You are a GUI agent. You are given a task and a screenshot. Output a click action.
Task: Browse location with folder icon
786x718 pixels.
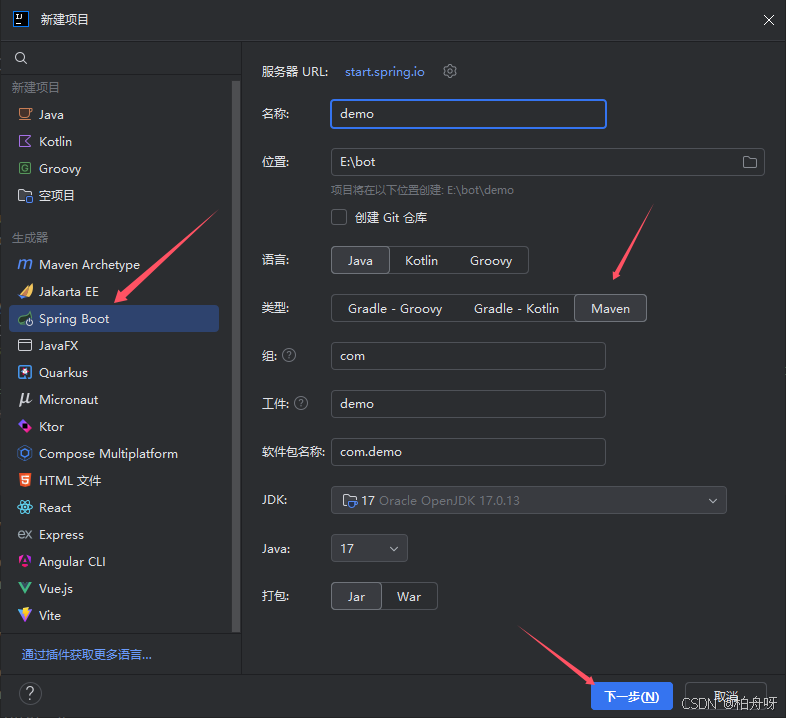[749, 162]
